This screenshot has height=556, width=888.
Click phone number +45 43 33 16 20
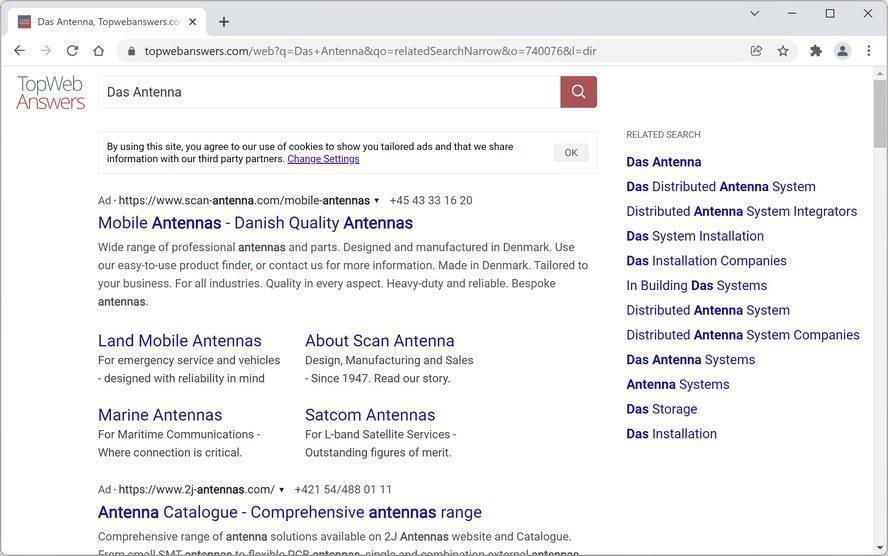431,200
